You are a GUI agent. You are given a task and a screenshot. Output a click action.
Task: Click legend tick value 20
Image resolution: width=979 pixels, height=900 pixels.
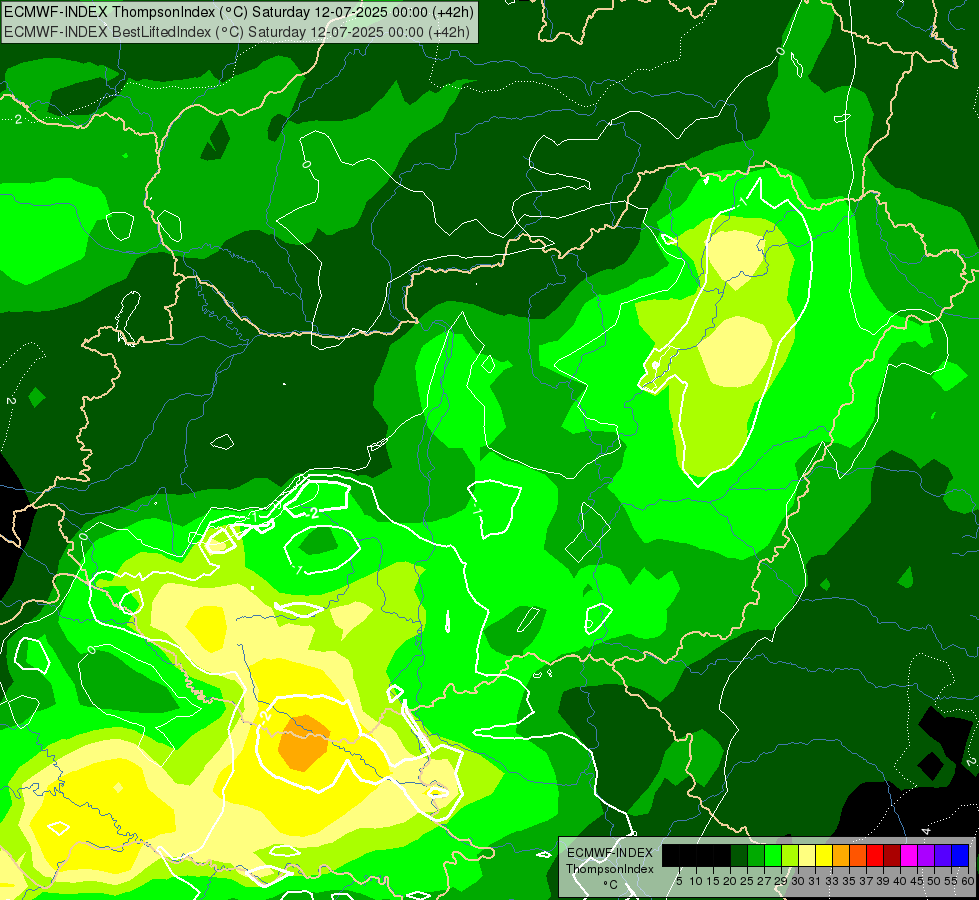coord(730,881)
